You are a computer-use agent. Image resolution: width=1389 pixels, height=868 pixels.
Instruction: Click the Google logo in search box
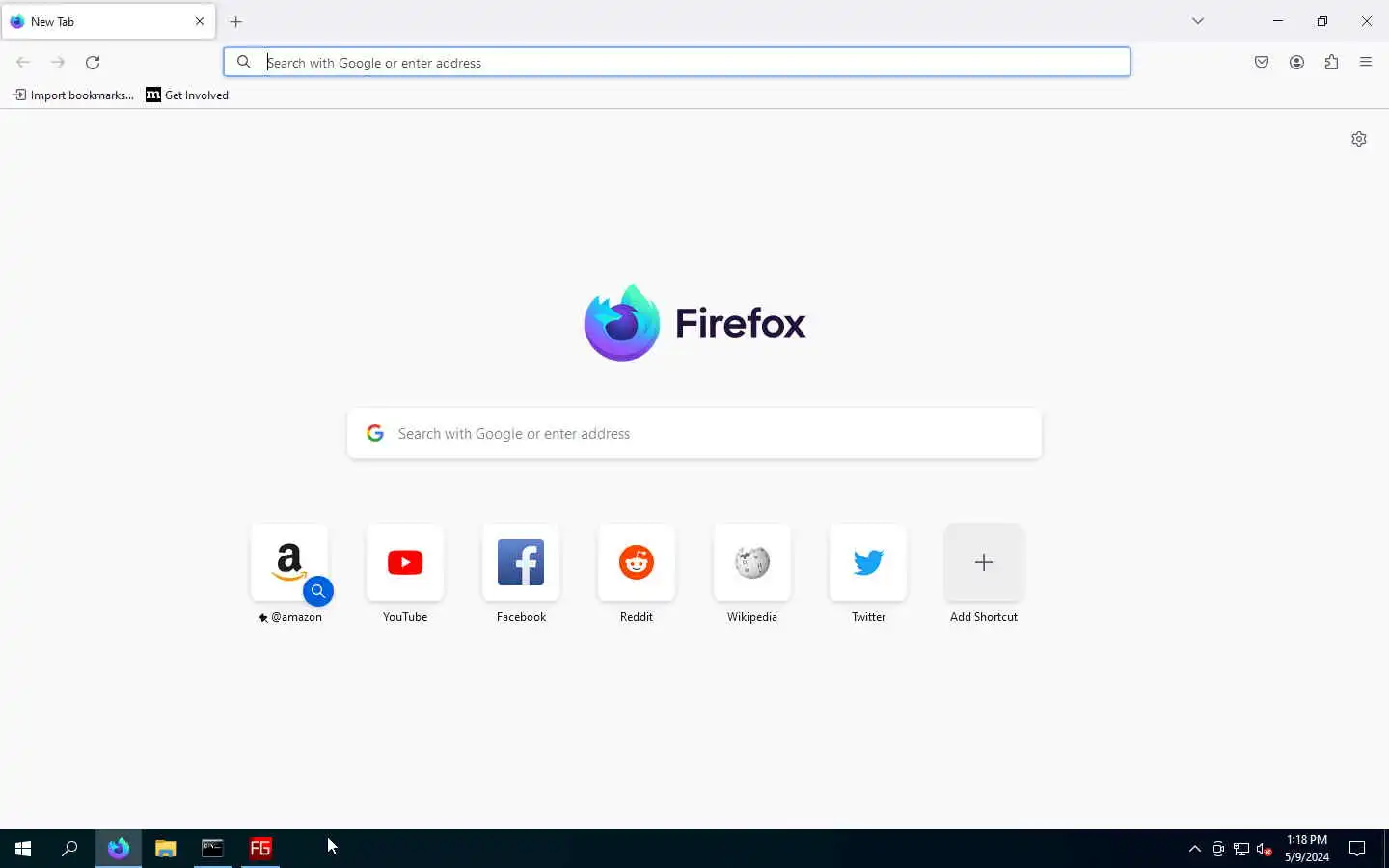375,434
